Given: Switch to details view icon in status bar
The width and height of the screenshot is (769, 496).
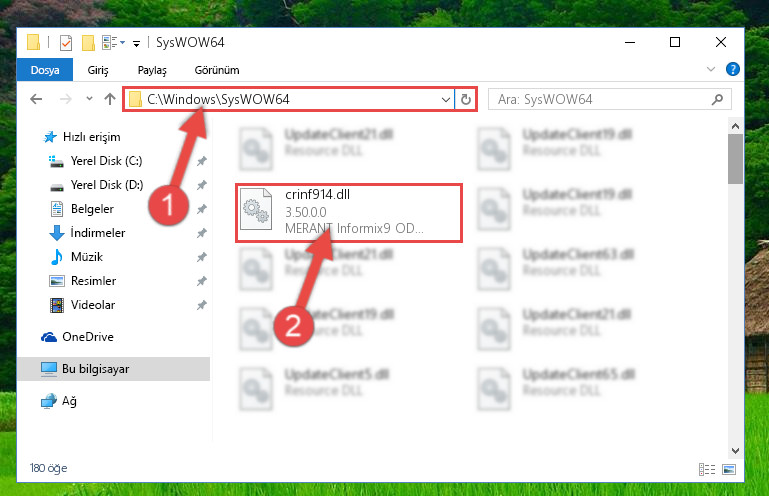Looking at the screenshot, I should click(707, 469).
